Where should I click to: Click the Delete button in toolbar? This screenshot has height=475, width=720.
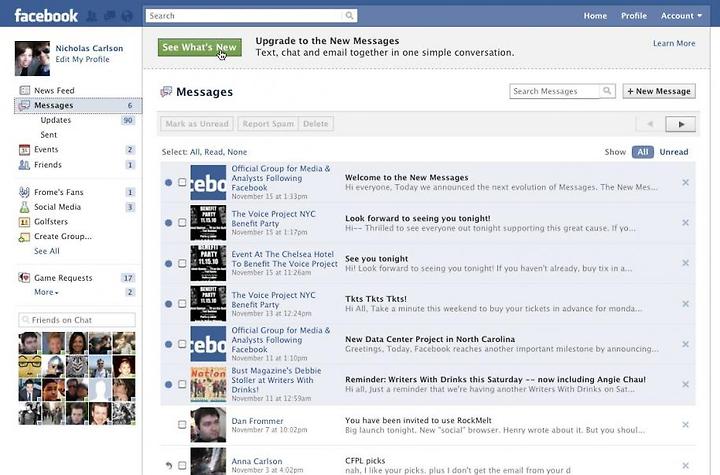coord(316,124)
